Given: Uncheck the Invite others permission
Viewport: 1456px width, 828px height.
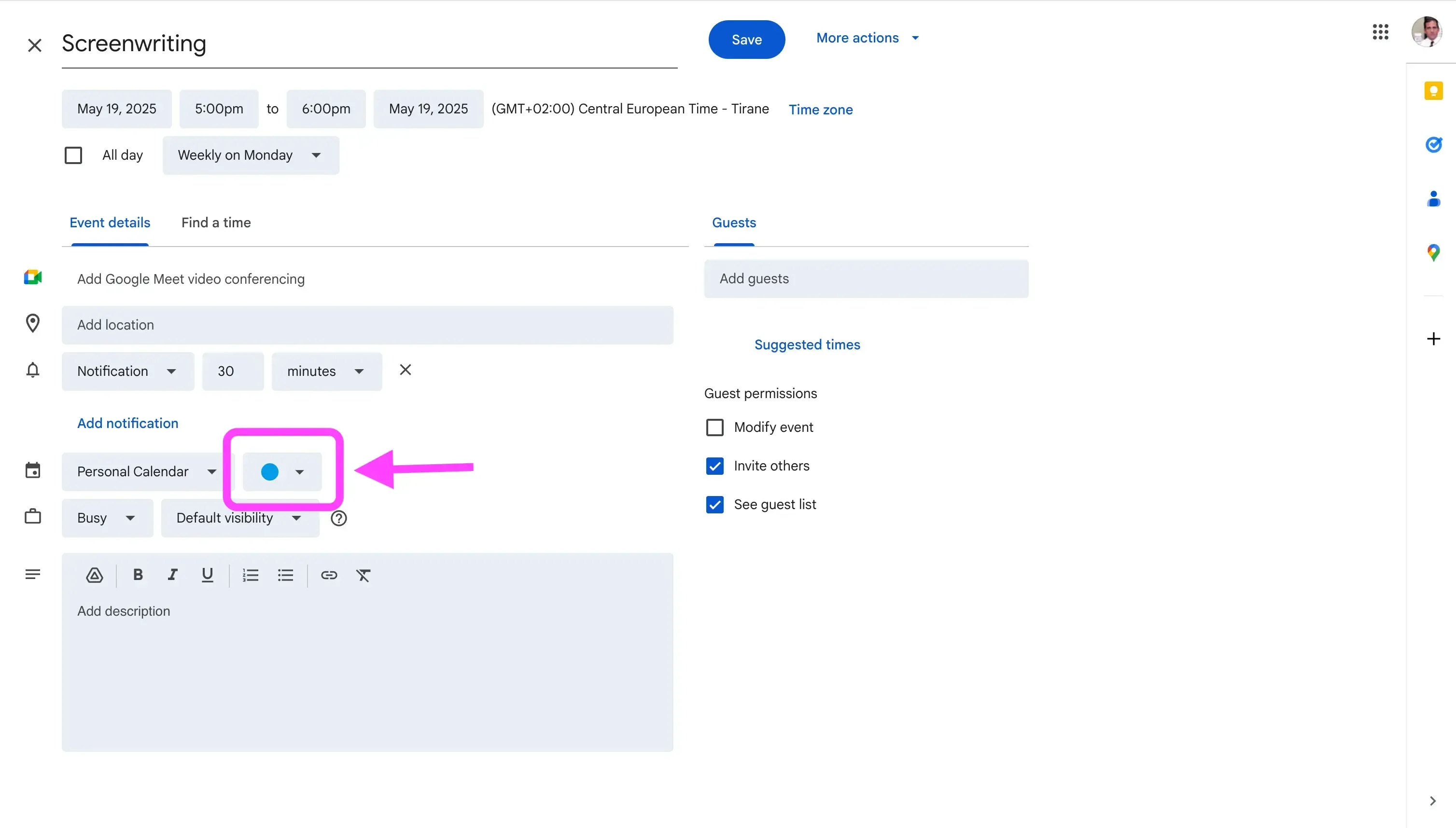Looking at the screenshot, I should coord(714,466).
